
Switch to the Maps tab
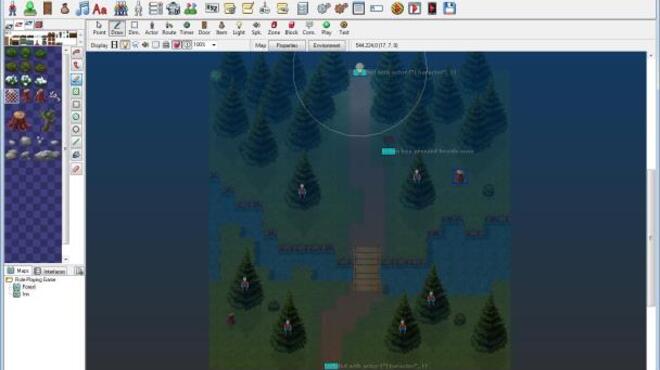point(19,271)
